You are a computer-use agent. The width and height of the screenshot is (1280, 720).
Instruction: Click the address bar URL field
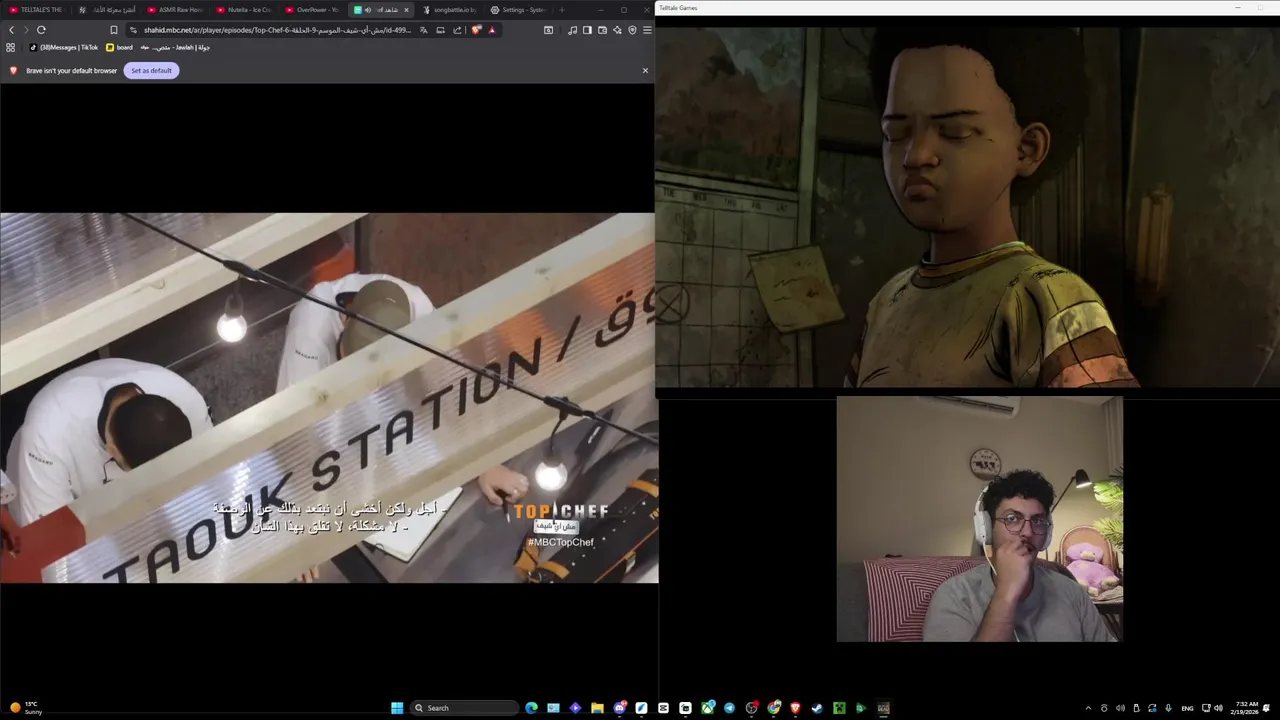(x=277, y=30)
